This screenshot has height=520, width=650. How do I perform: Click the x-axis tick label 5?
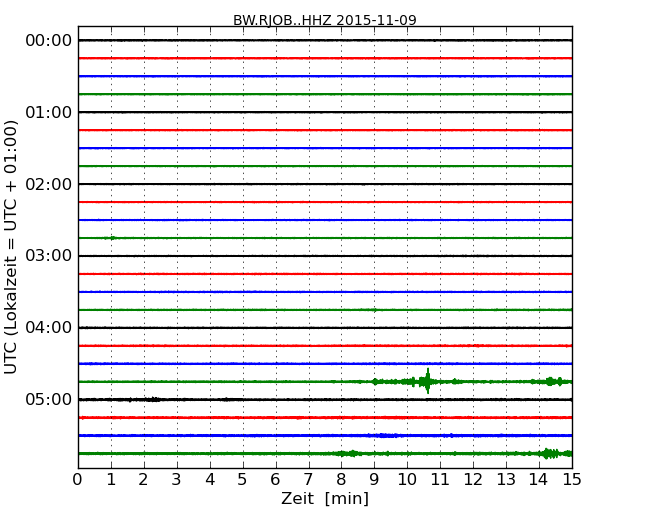243,480
